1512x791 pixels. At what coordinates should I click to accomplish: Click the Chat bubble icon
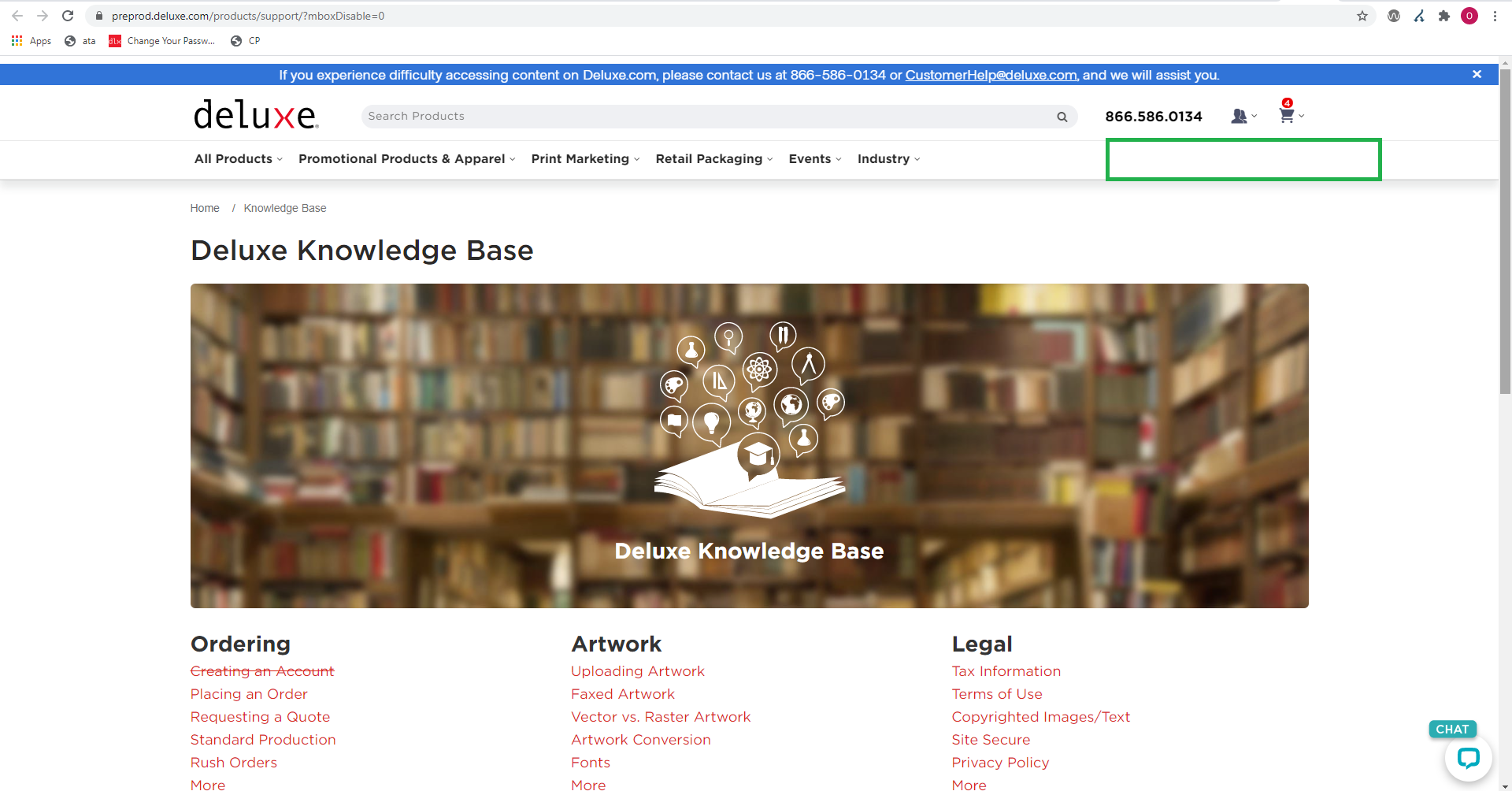(x=1468, y=758)
